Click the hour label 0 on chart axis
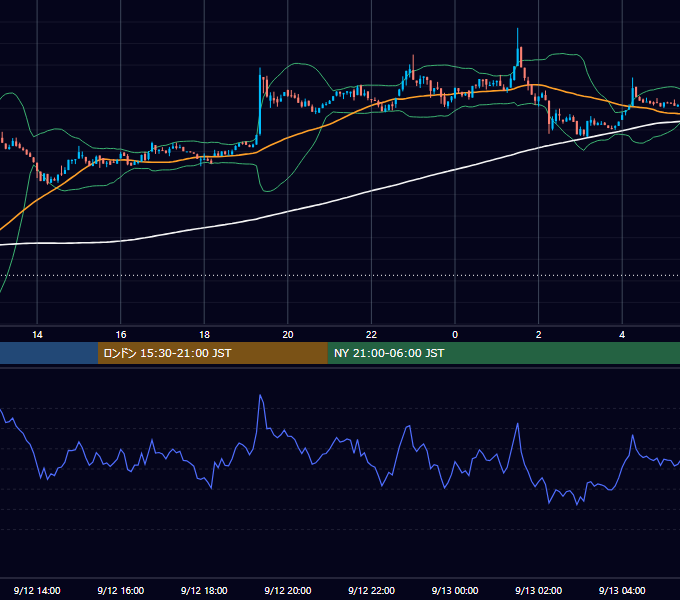Screen dimensions: 680x600 455,335
